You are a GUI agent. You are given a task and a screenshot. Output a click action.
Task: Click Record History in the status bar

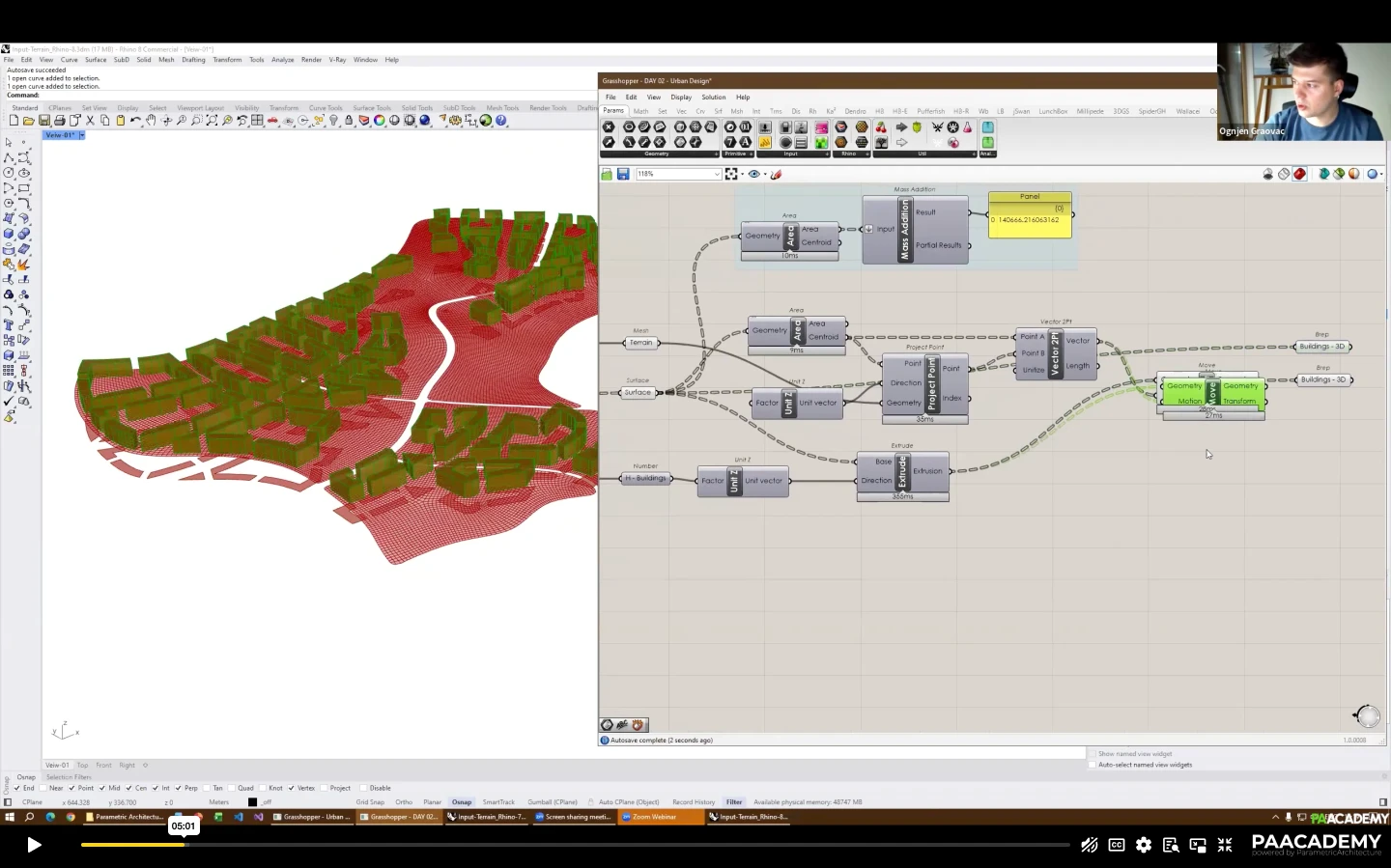pos(694,802)
